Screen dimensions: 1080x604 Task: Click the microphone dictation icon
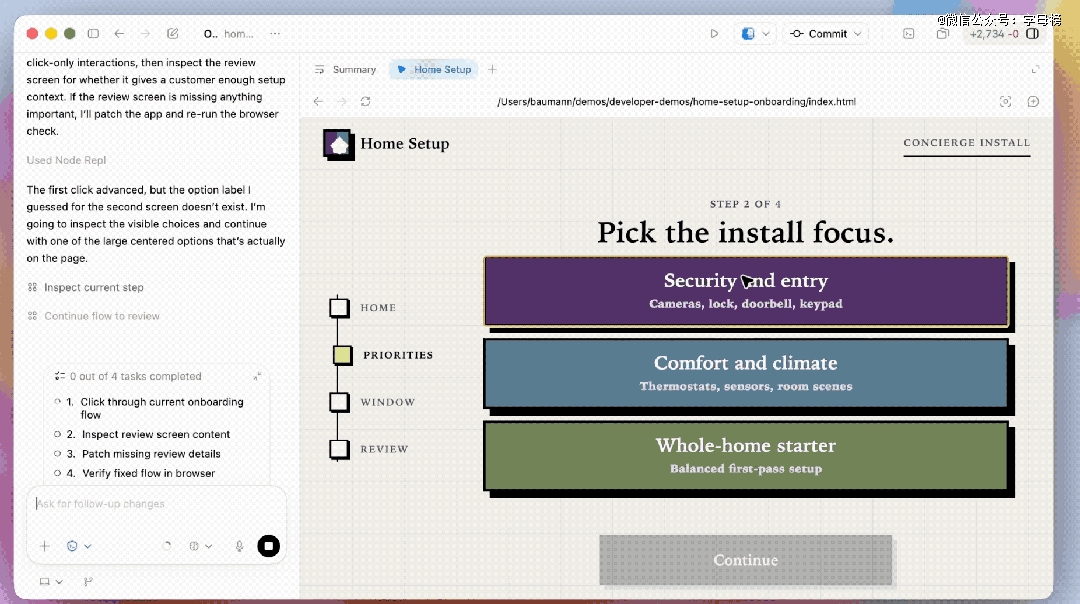(x=239, y=546)
